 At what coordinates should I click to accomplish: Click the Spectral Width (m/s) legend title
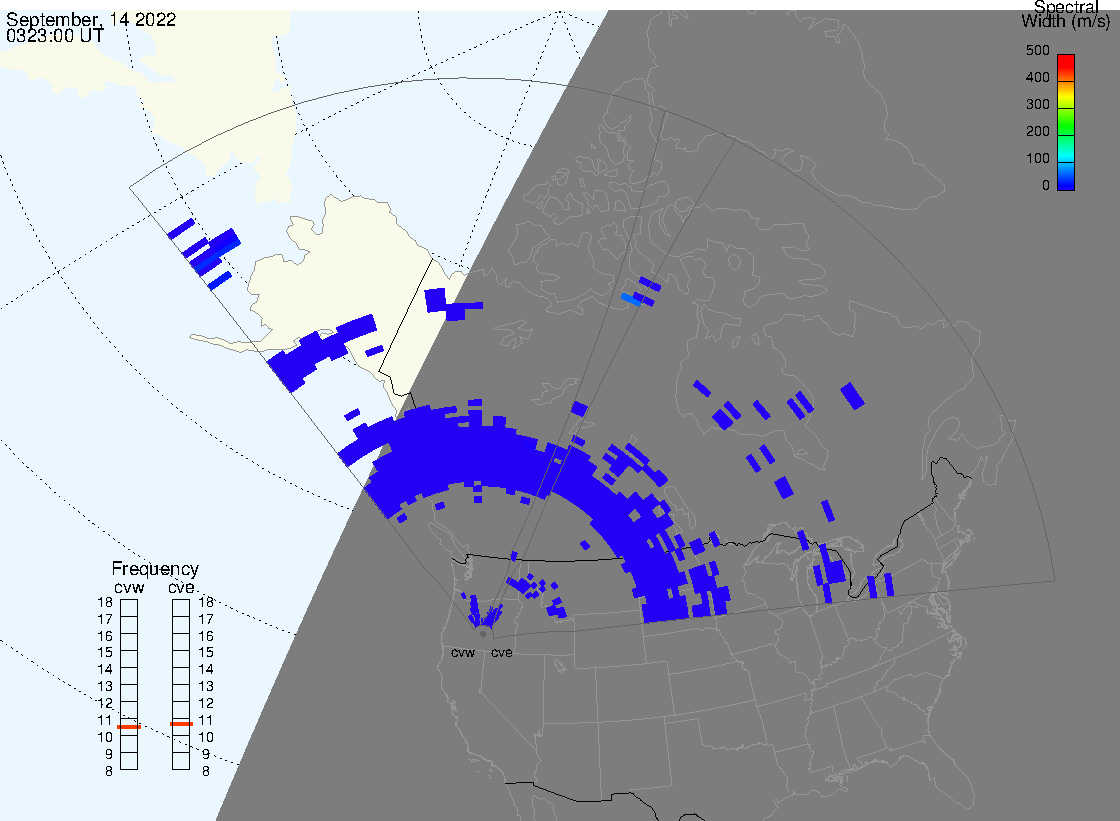coord(1066,14)
